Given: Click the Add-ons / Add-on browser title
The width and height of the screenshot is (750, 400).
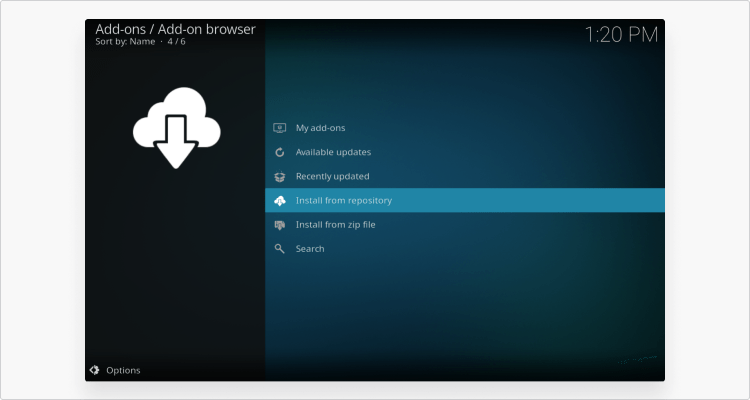Looking at the screenshot, I should [176, 29].
